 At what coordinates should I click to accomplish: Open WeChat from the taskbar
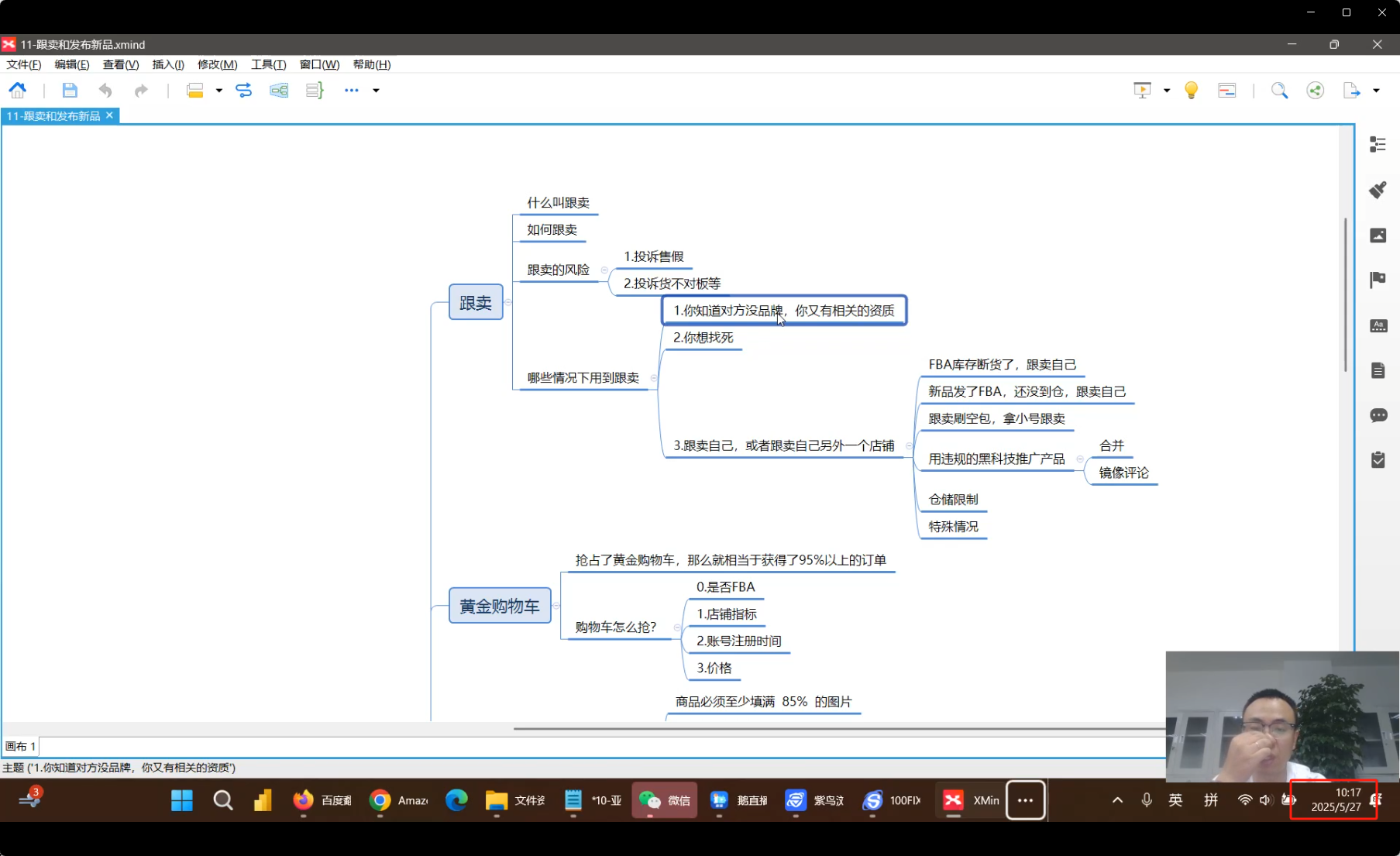point(664,800)
